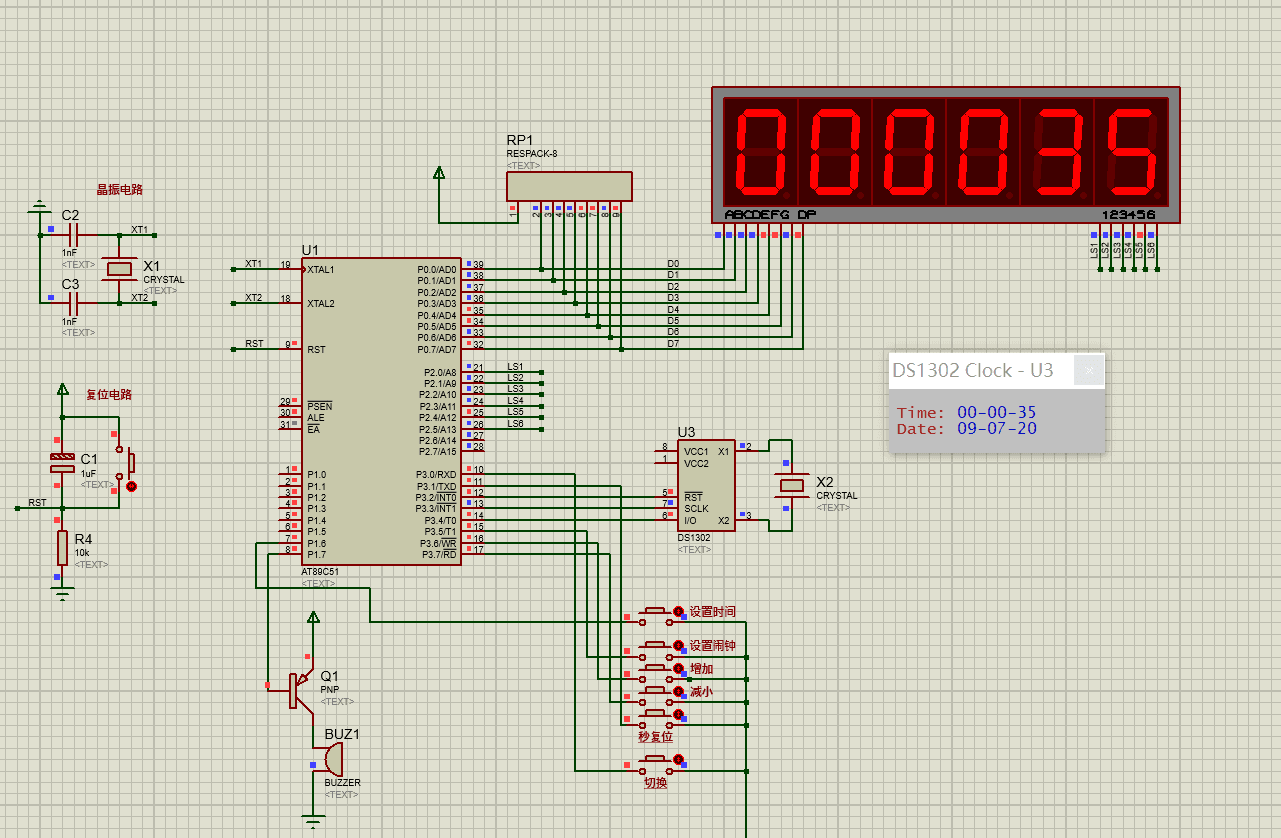Toggle the red latch actuator of 切换 button
The width and height of the screenshot is (1281, 838).
678,761
